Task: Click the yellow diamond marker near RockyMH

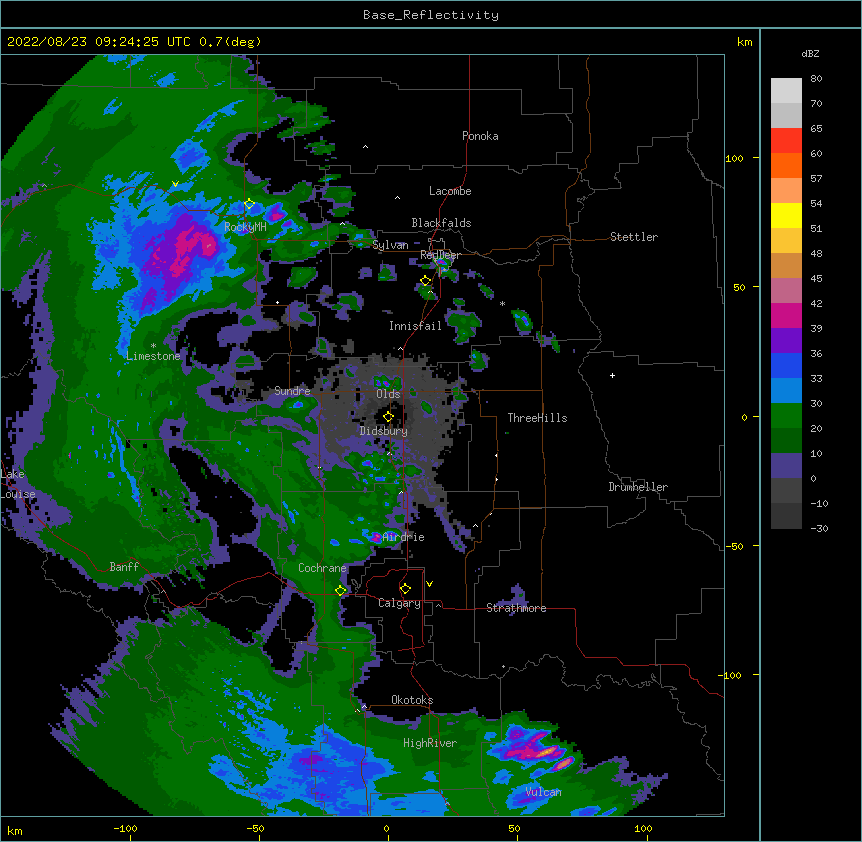Action: point(250,204)
